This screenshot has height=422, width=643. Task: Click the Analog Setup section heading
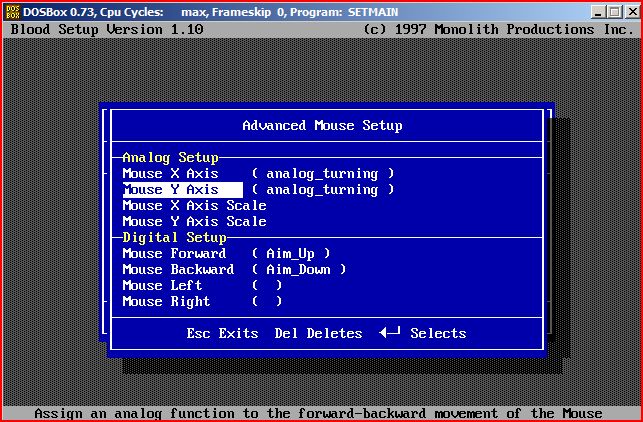pos(170,158)
